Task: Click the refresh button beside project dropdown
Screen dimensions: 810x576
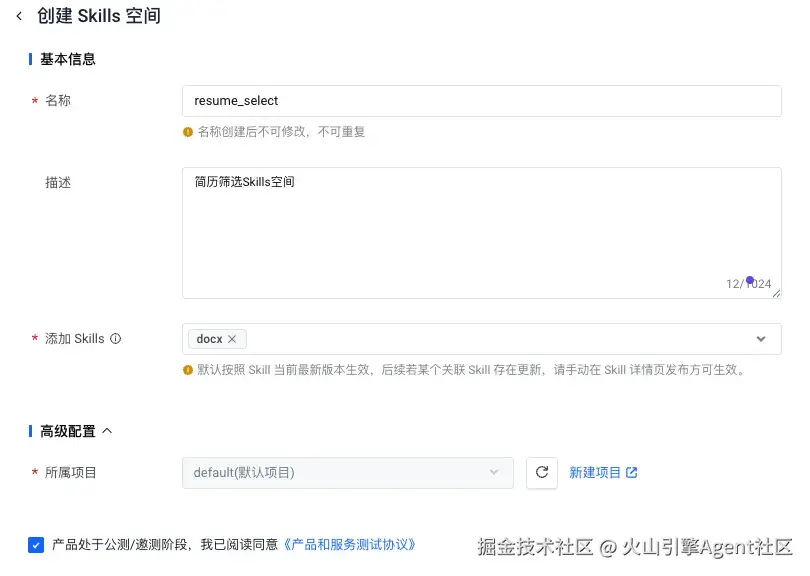Action: [541, 472]
